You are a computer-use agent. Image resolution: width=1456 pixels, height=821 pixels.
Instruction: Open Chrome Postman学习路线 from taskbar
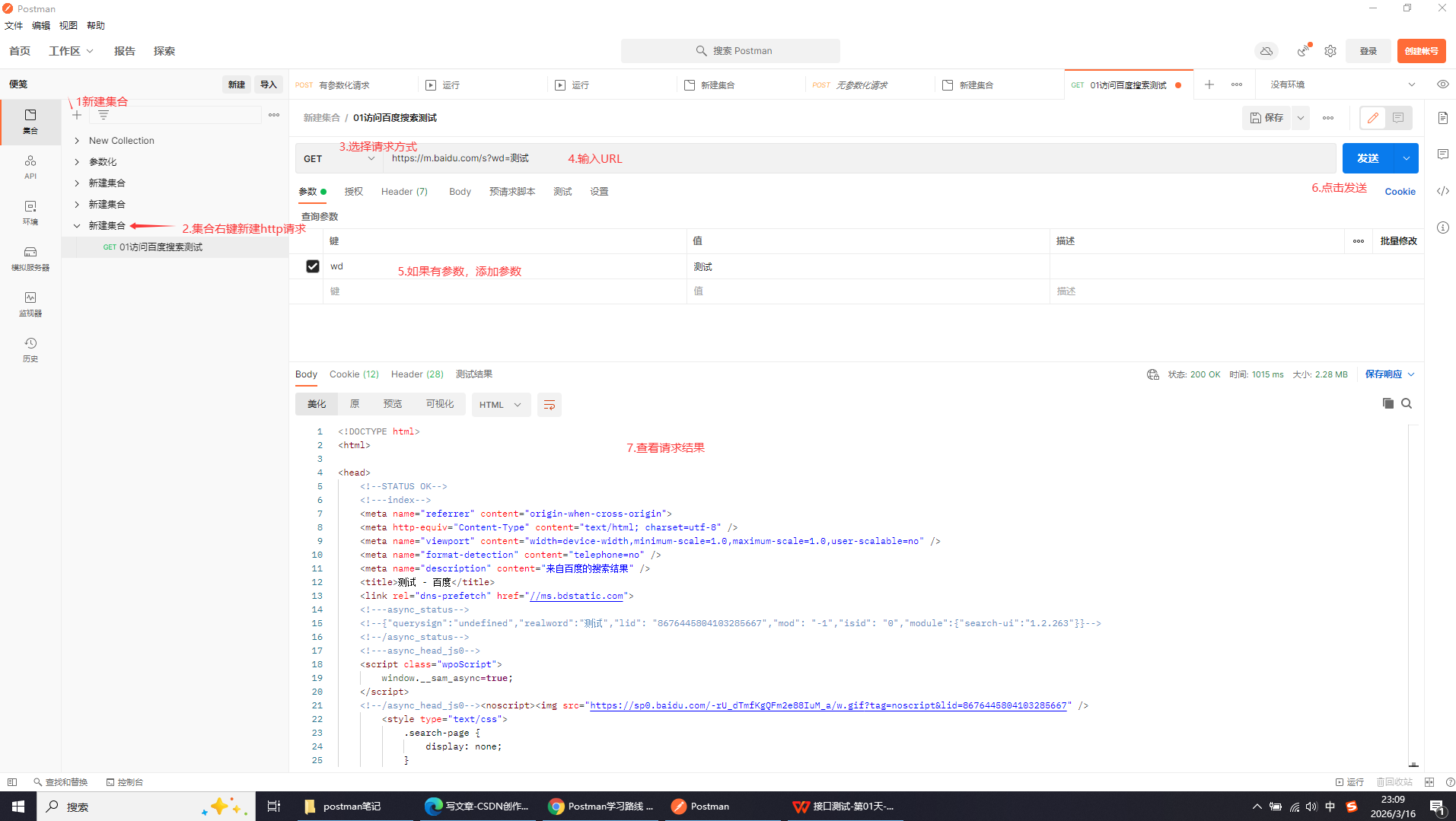601,807
